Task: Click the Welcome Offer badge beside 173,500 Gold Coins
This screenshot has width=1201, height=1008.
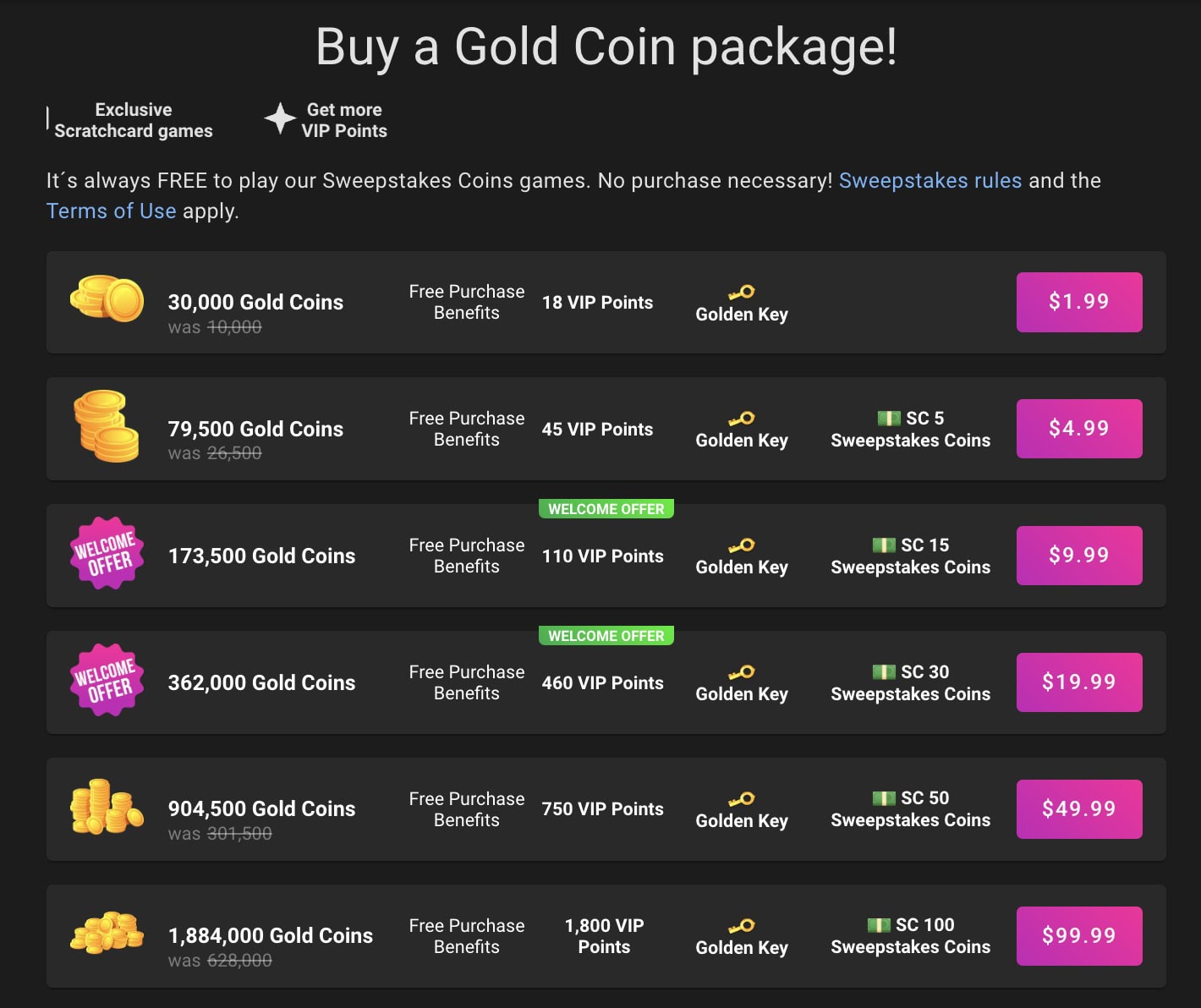Action: pos(106,555)
